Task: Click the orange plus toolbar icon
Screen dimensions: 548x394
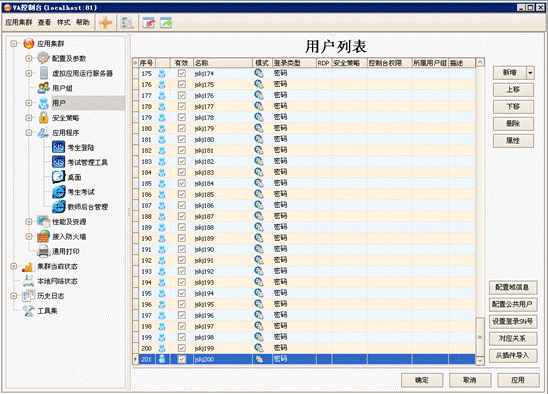Action: click(105, 23)
